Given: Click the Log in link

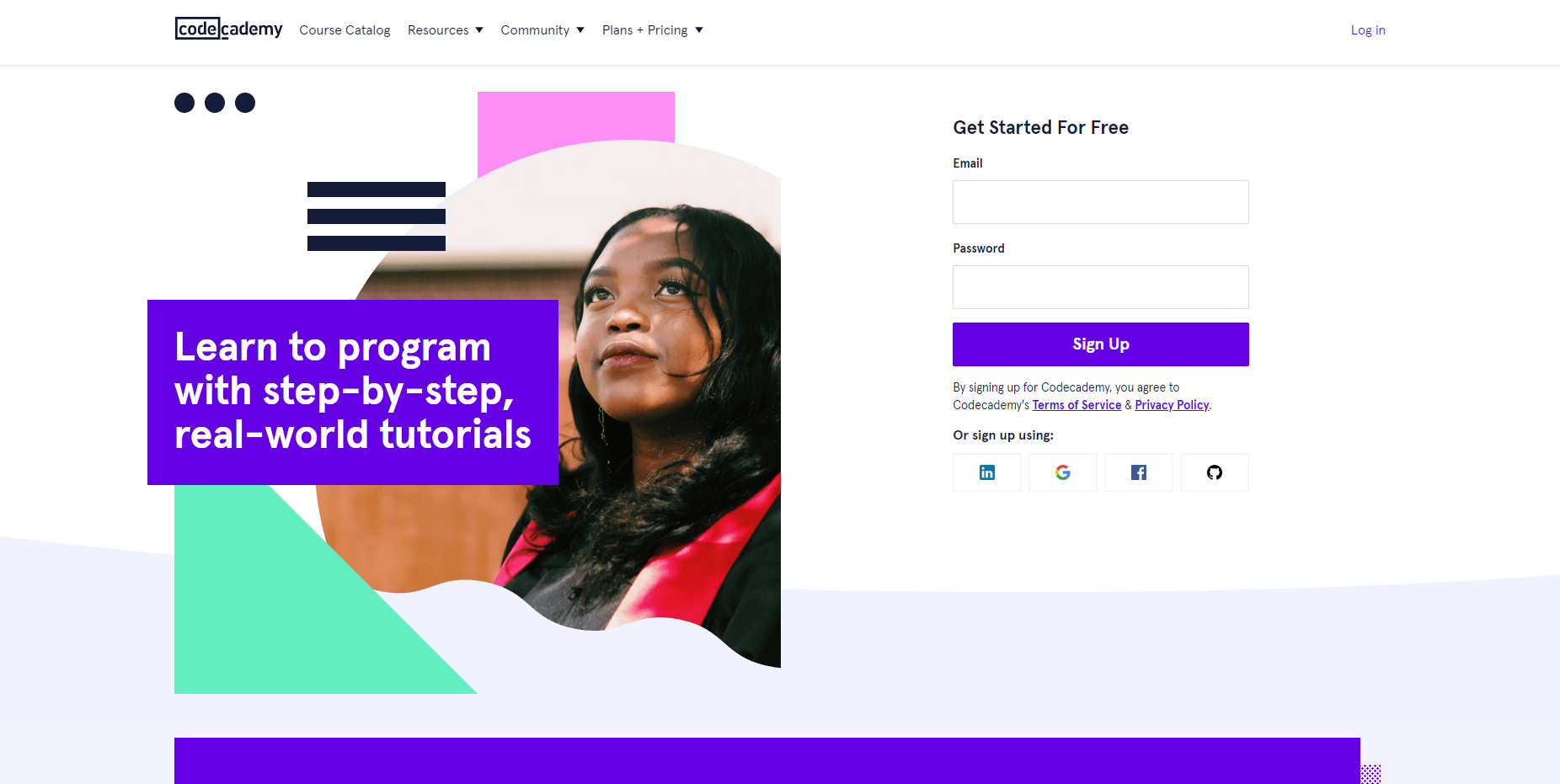Looking at the screenshot, I should coord(1368,30).
